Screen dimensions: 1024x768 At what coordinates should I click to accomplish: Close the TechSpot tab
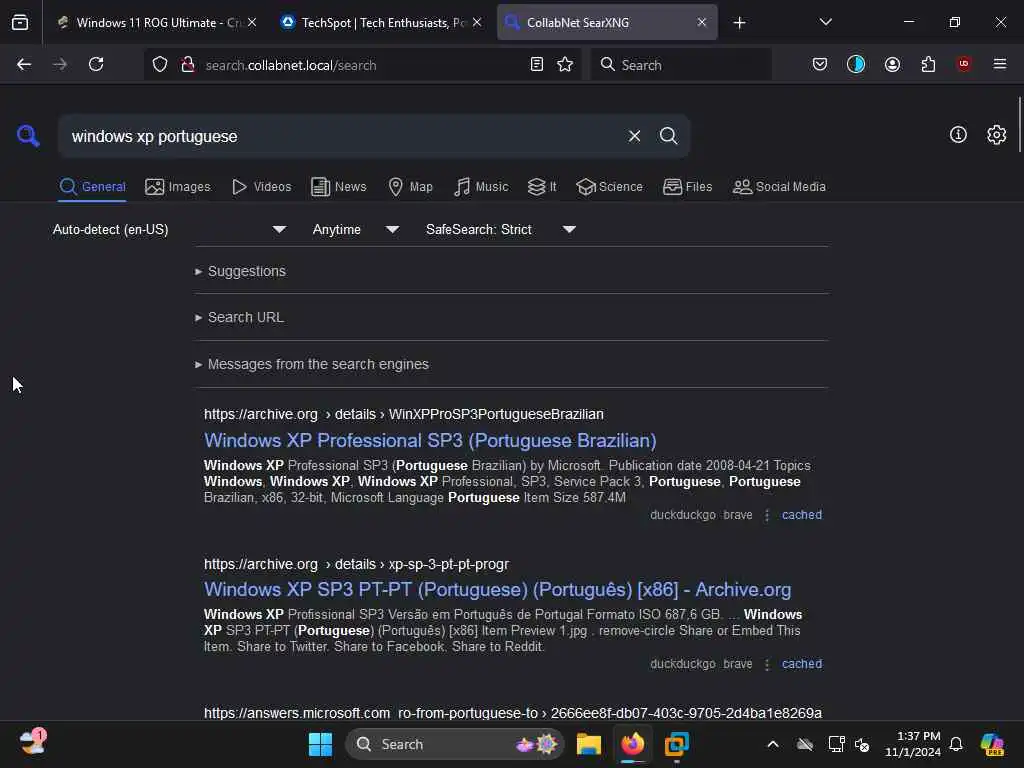(x=477, y=22)
